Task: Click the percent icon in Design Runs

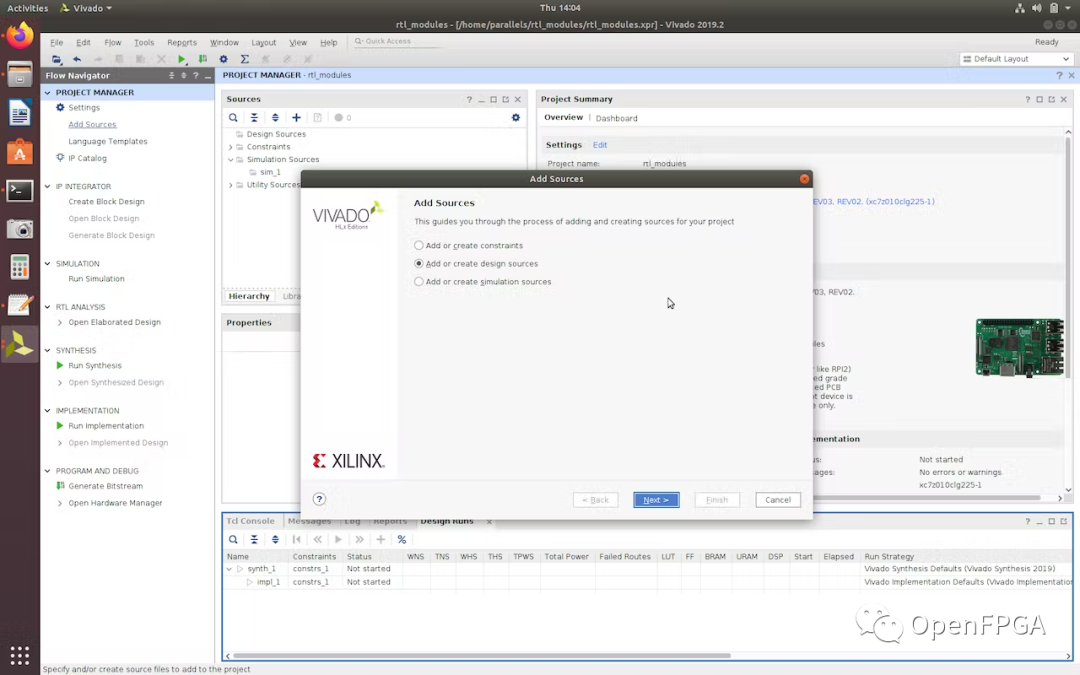Action: coord(402,539)
